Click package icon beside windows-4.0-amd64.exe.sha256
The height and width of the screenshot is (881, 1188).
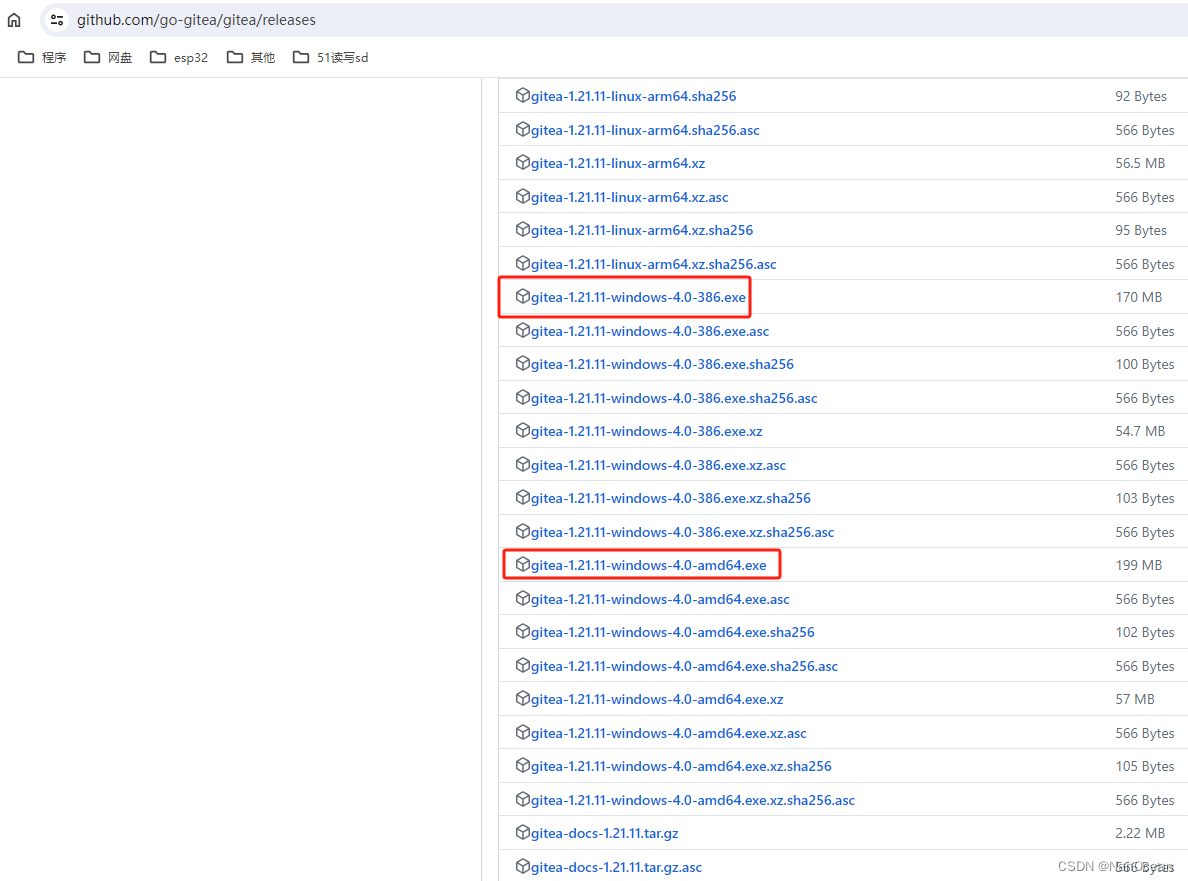click(522, 632)
